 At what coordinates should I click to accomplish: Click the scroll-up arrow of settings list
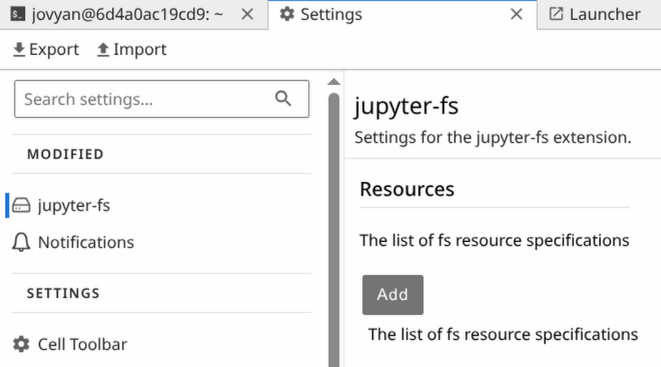tap(334, 82)
